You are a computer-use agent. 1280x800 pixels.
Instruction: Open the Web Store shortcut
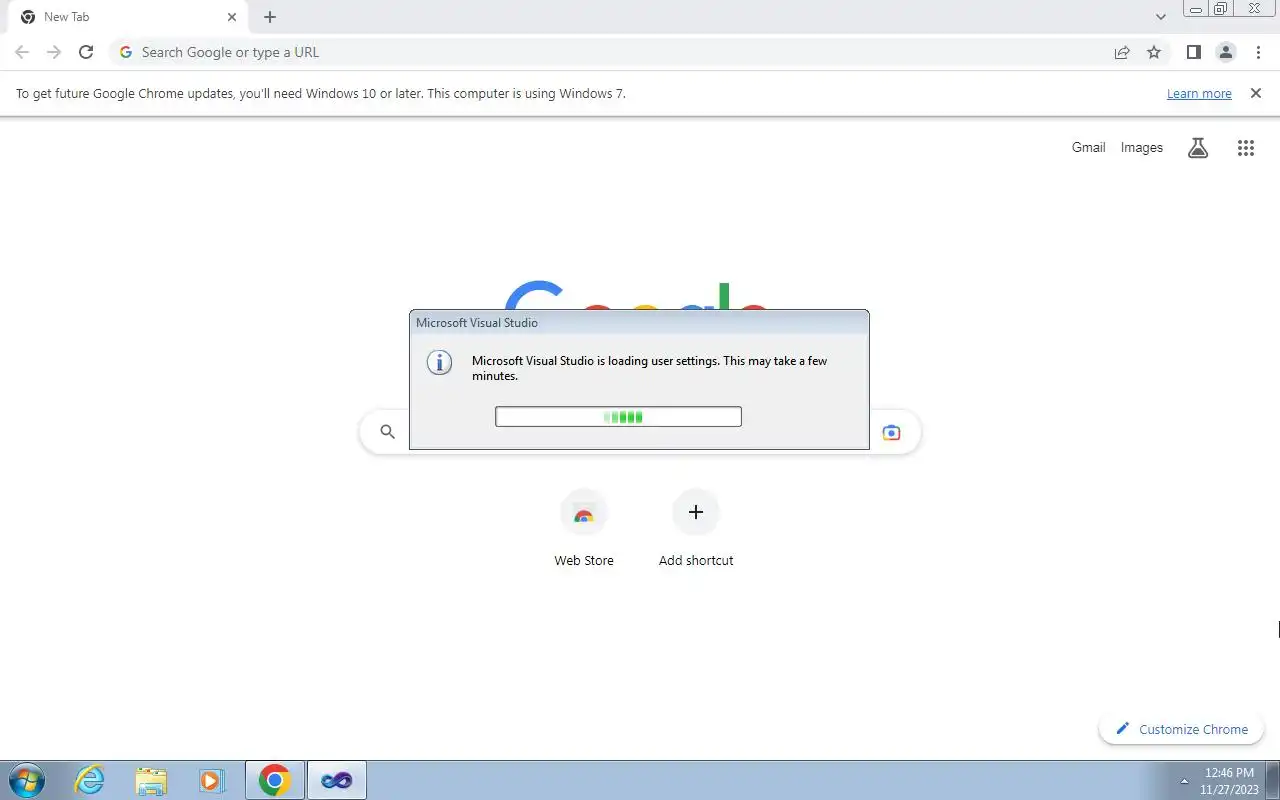[584, 529]
